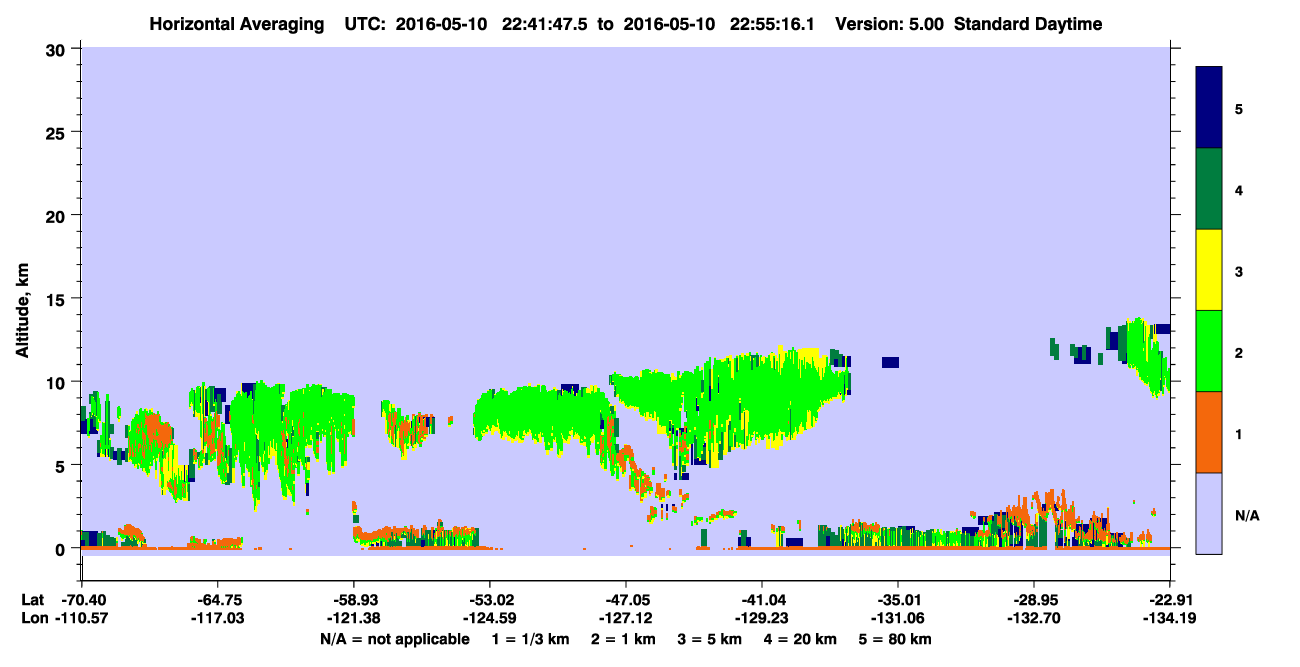Viewport: 1300px width, 667px height.
Task: Click the latitude value -22.91
Action: (1170, 600)
